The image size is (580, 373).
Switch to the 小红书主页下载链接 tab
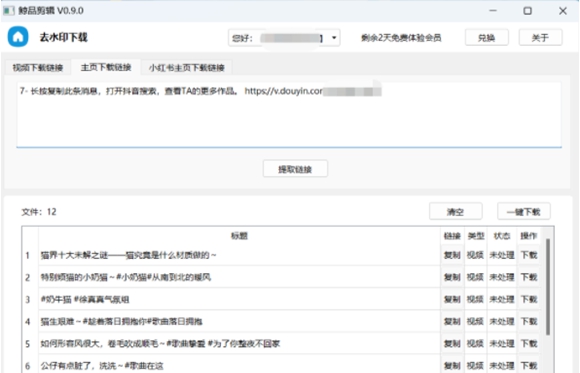pyautogui.click(x=186, y=68)
